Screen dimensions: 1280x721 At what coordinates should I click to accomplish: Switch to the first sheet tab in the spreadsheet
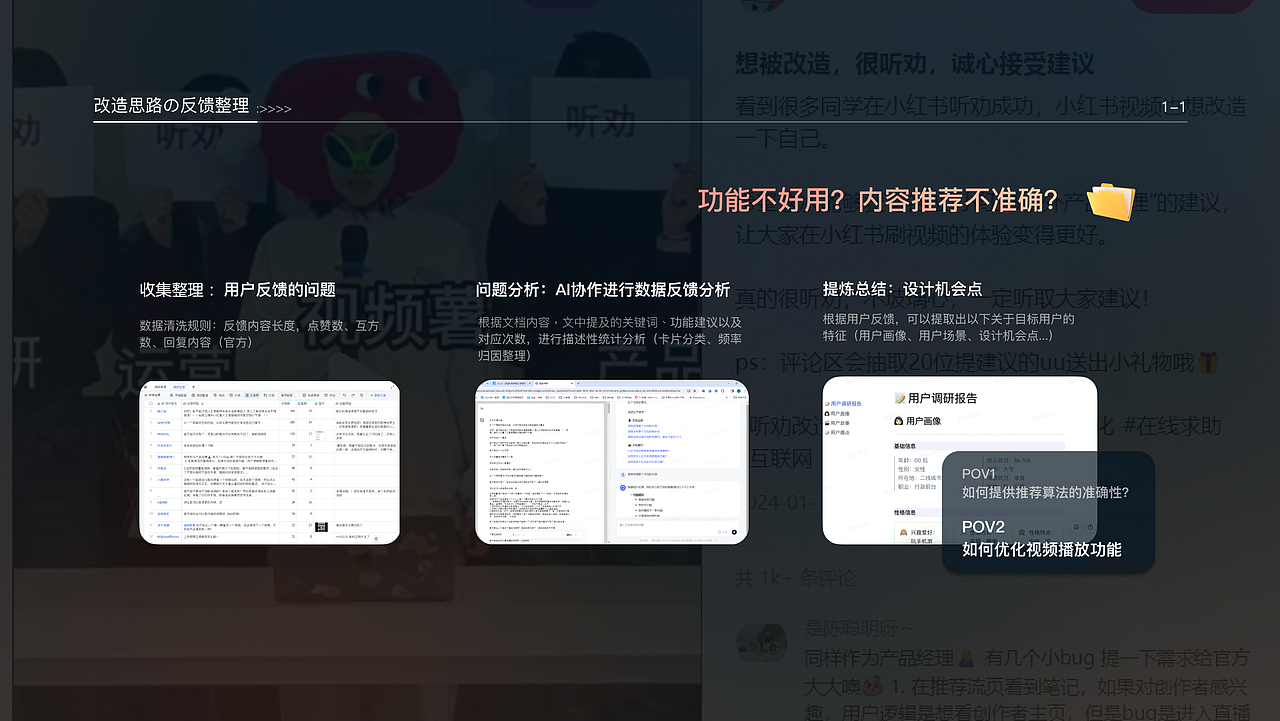[159, 387]
